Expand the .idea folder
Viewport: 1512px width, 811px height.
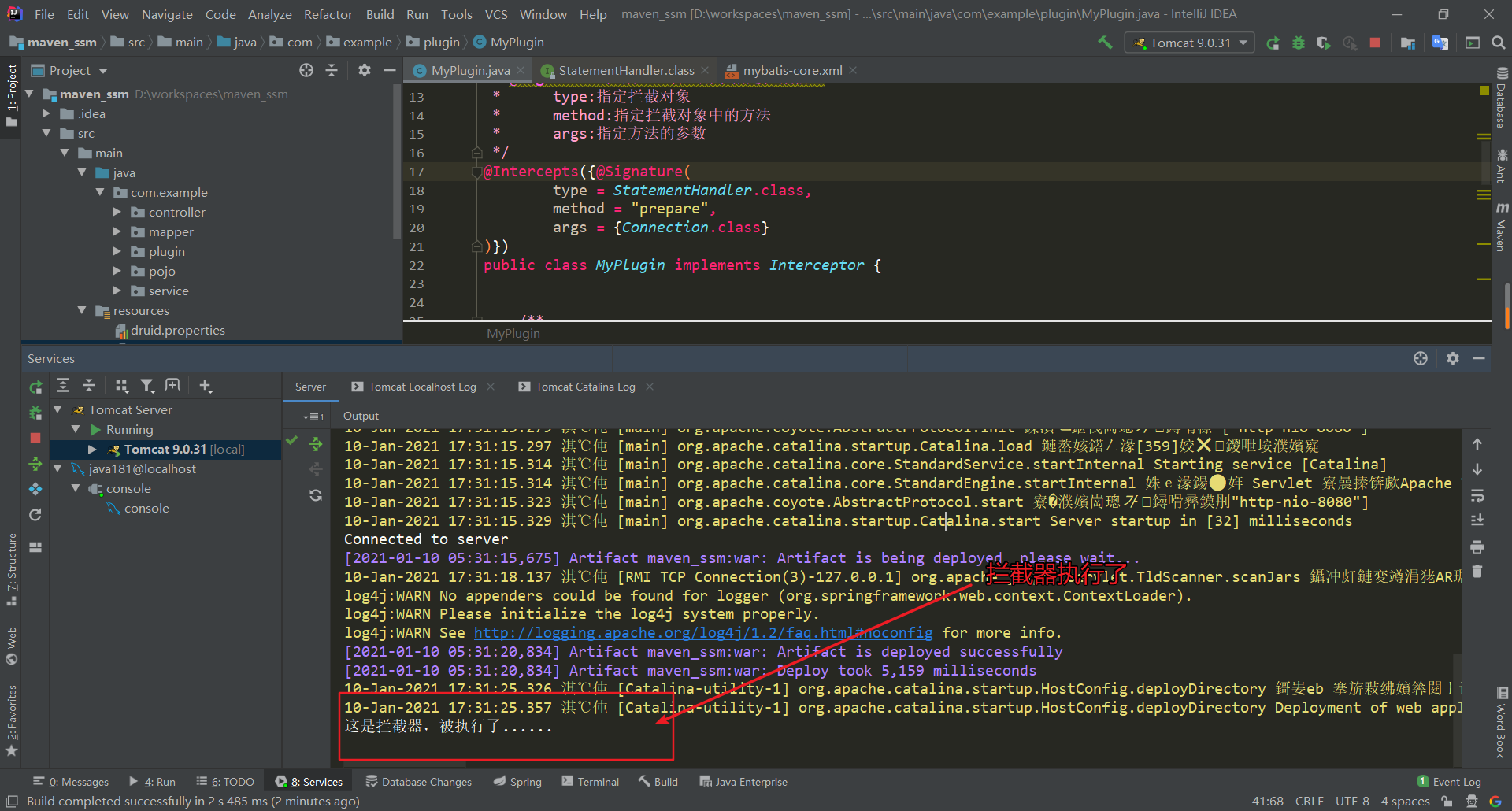point(46,113)
